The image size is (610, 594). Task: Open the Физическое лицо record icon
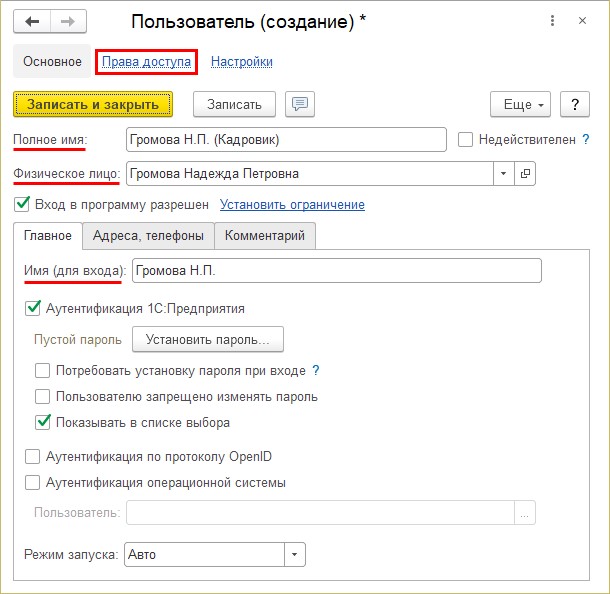tap(525, 173)
